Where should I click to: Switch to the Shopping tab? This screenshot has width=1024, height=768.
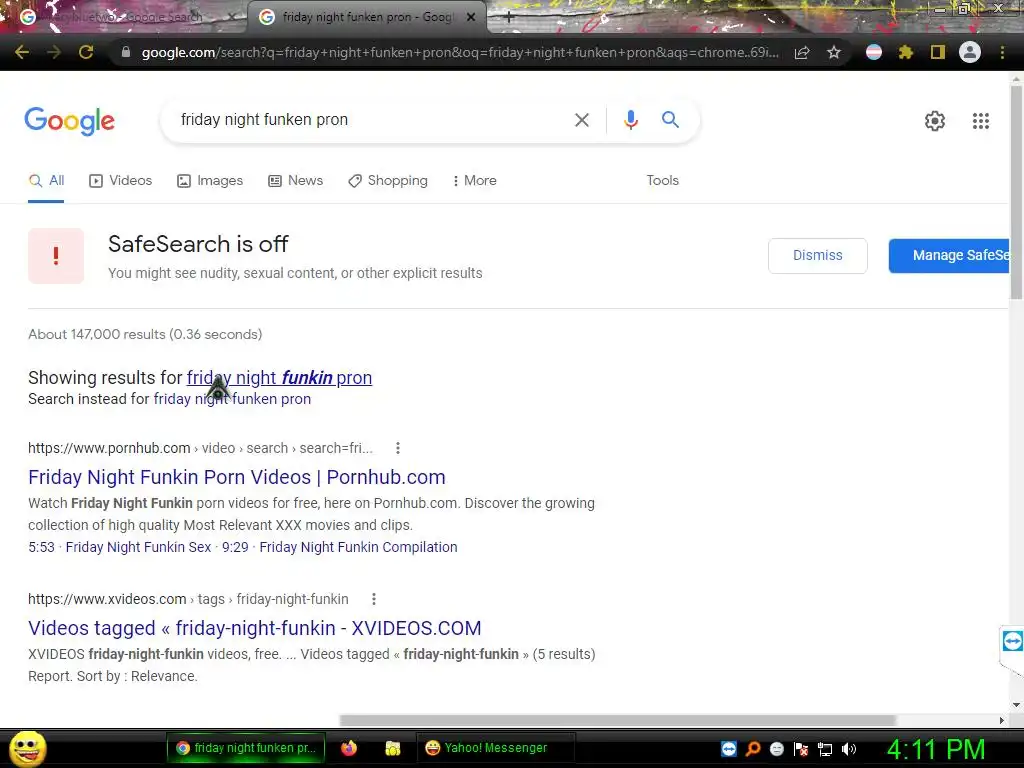coord(388,181)
